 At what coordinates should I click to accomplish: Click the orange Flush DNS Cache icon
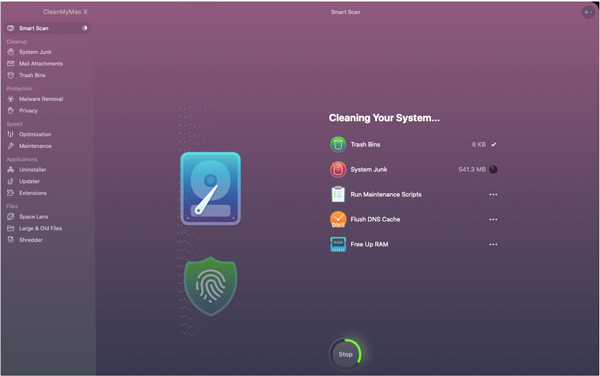[338, 220]
